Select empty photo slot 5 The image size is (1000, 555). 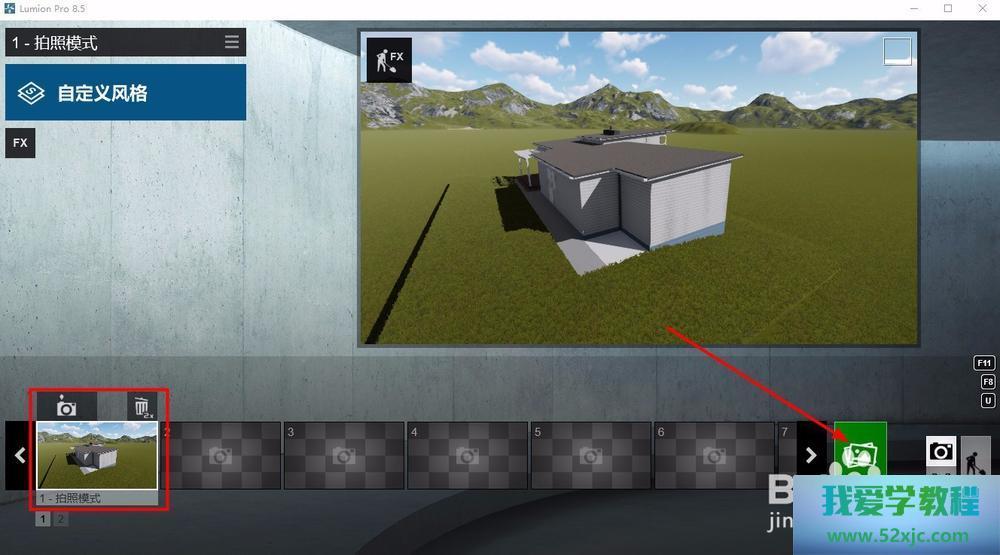(590, 455)
